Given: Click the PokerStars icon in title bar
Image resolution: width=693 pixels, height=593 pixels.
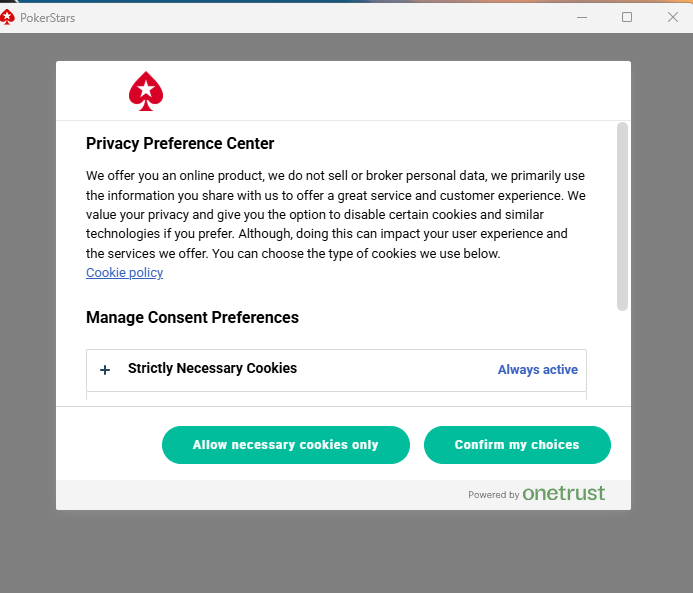Looking at the screenshot, I should 8,17.
